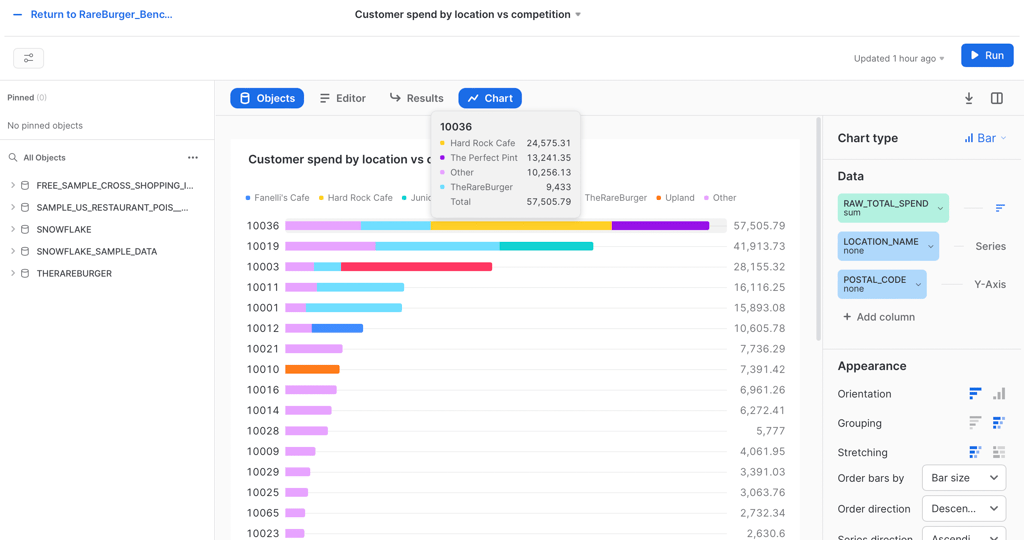Click Add column

click(x=879, y=317)
